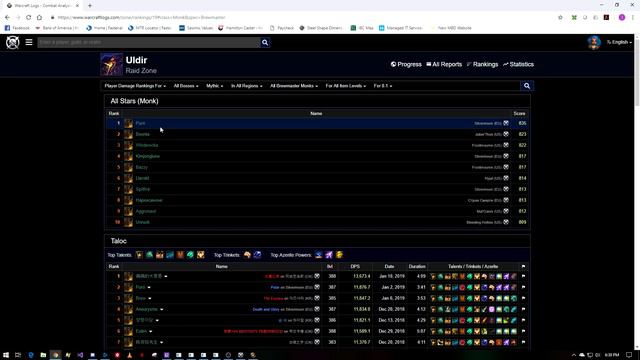This screenshot has height=360, width=640.
Task: Click the Taloc rank 2 player name link
Action: point(140,287)
